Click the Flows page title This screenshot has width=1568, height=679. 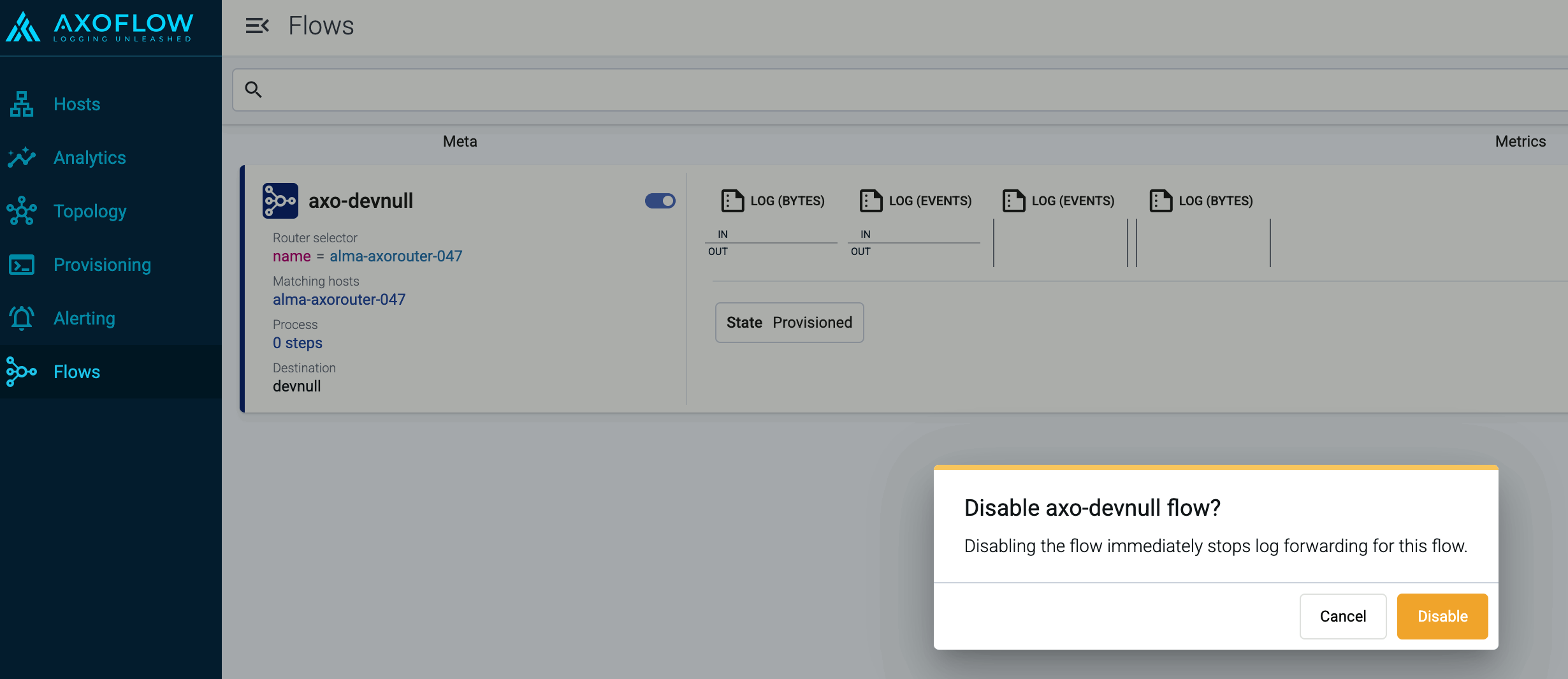(x=321, y=26)
